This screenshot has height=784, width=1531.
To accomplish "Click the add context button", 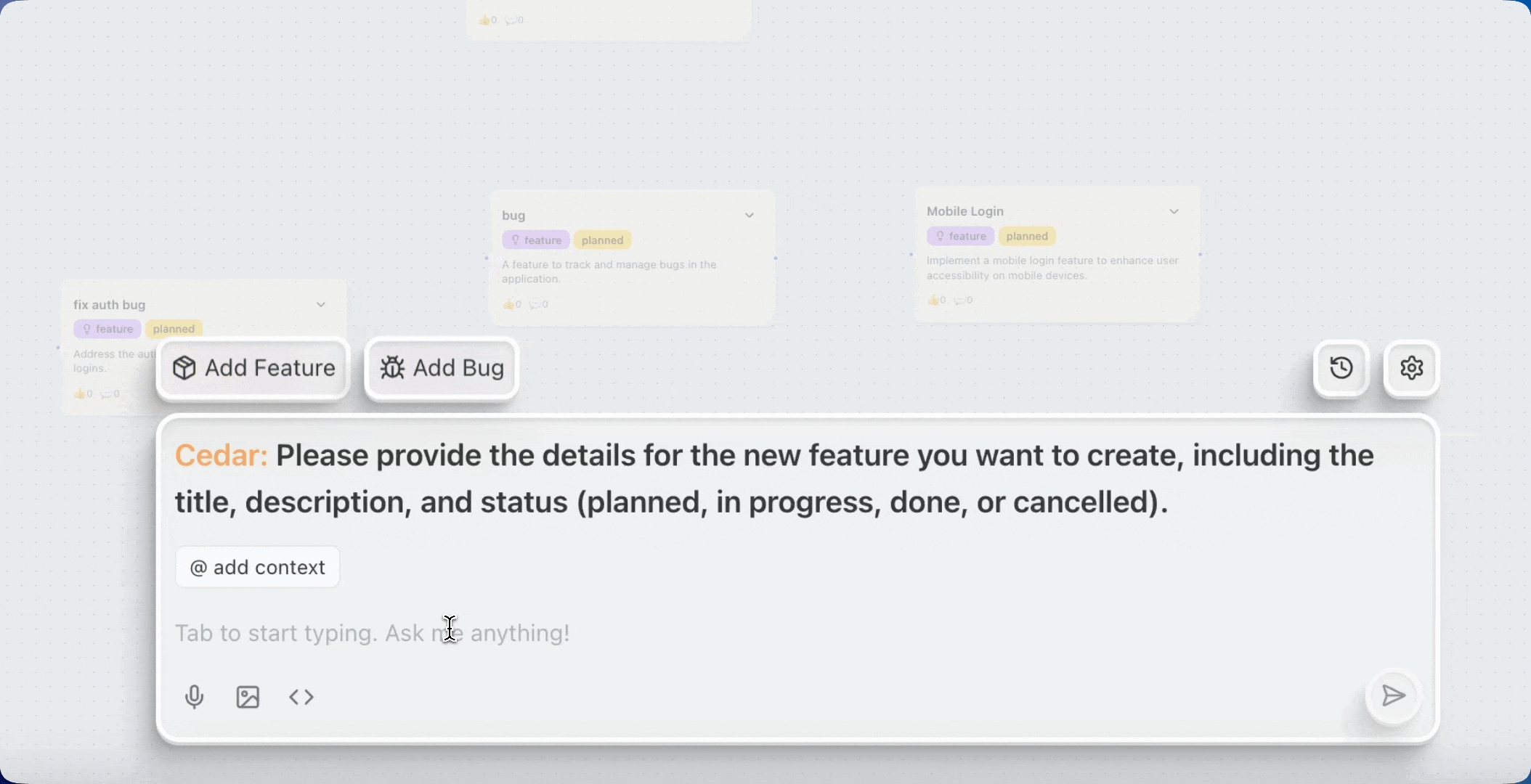I will (x=258, y=567).
